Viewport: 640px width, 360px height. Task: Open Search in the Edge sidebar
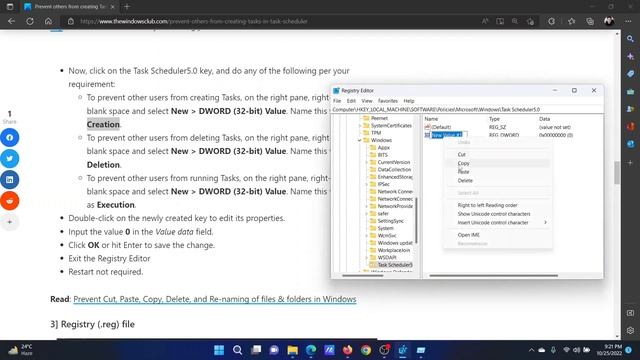point(631,39)
